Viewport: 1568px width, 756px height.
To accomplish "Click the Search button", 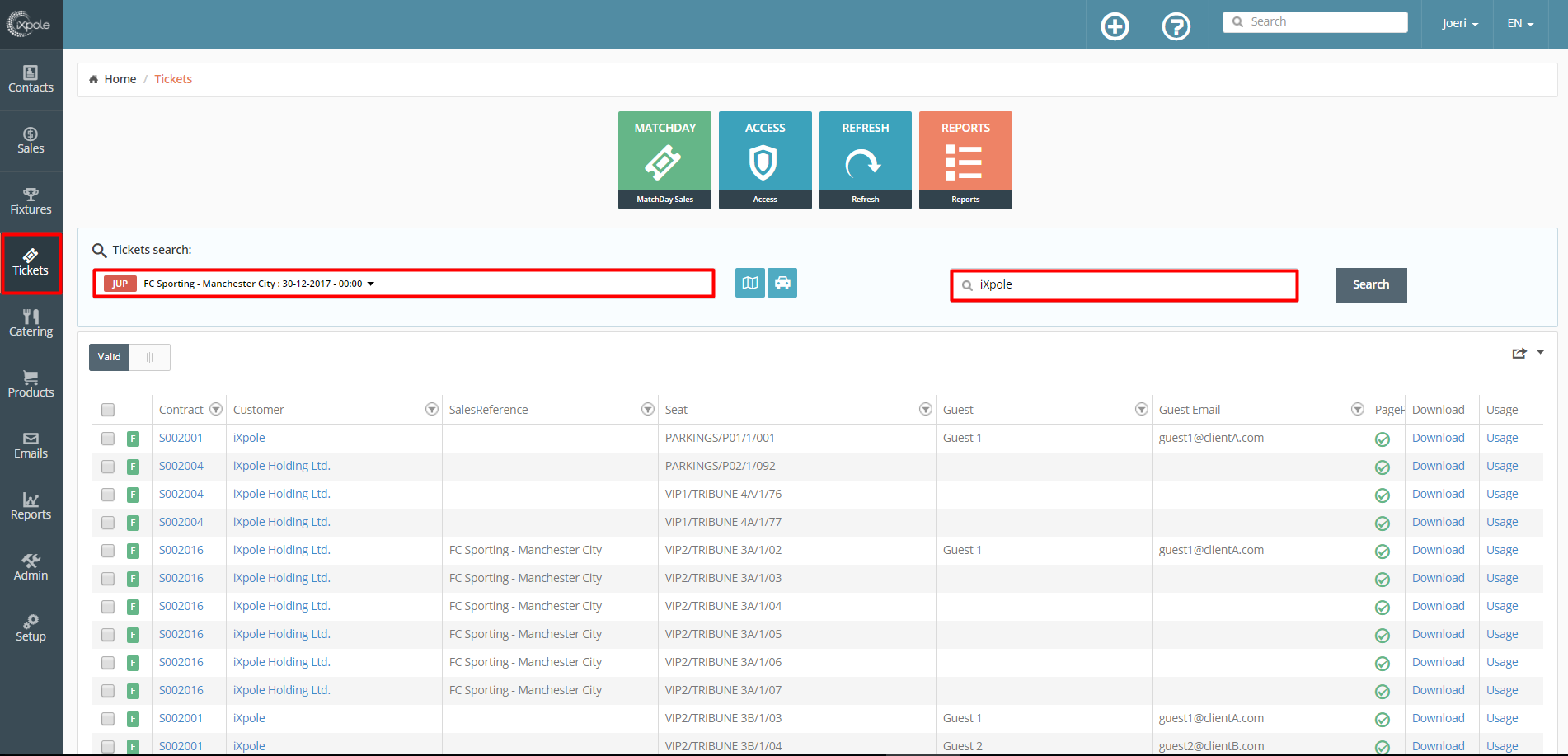I will (x=1371, y=284).
